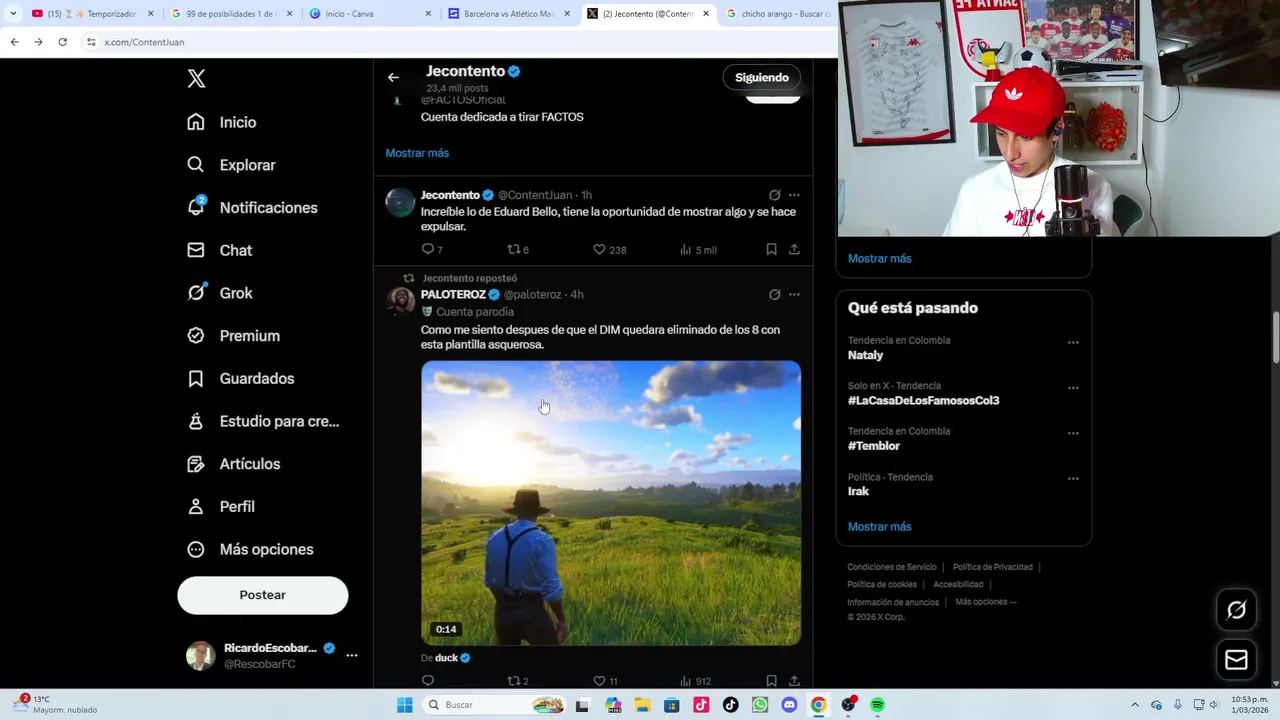Open Discord from the taskbar
Viewport: 1280px width, 720px height.
click(x=789, y=705)
